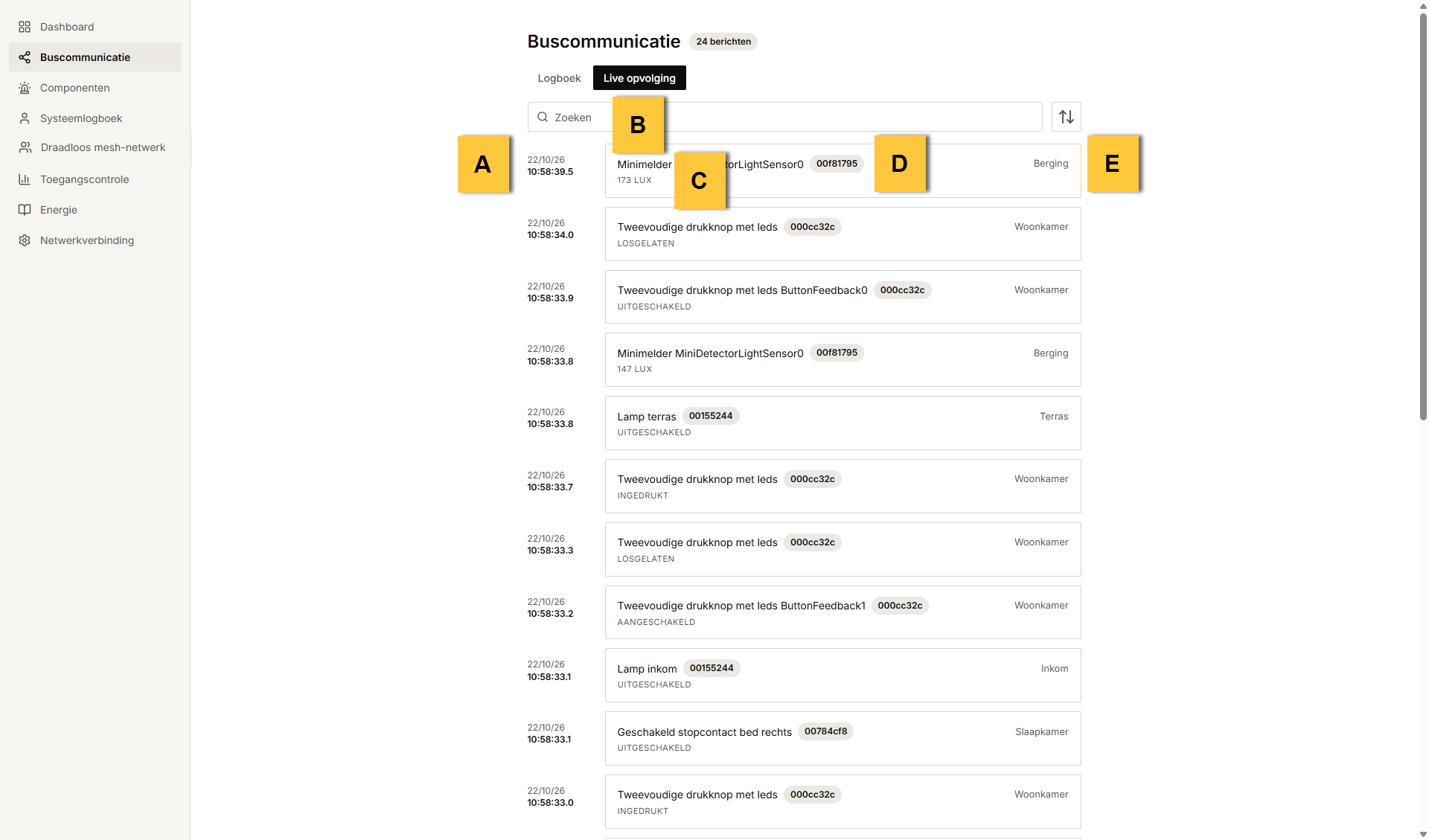Select the Live opvolging tab
Image resolution: width=1429 pixels, height=840 pixels.
click(x=639, y=78)
